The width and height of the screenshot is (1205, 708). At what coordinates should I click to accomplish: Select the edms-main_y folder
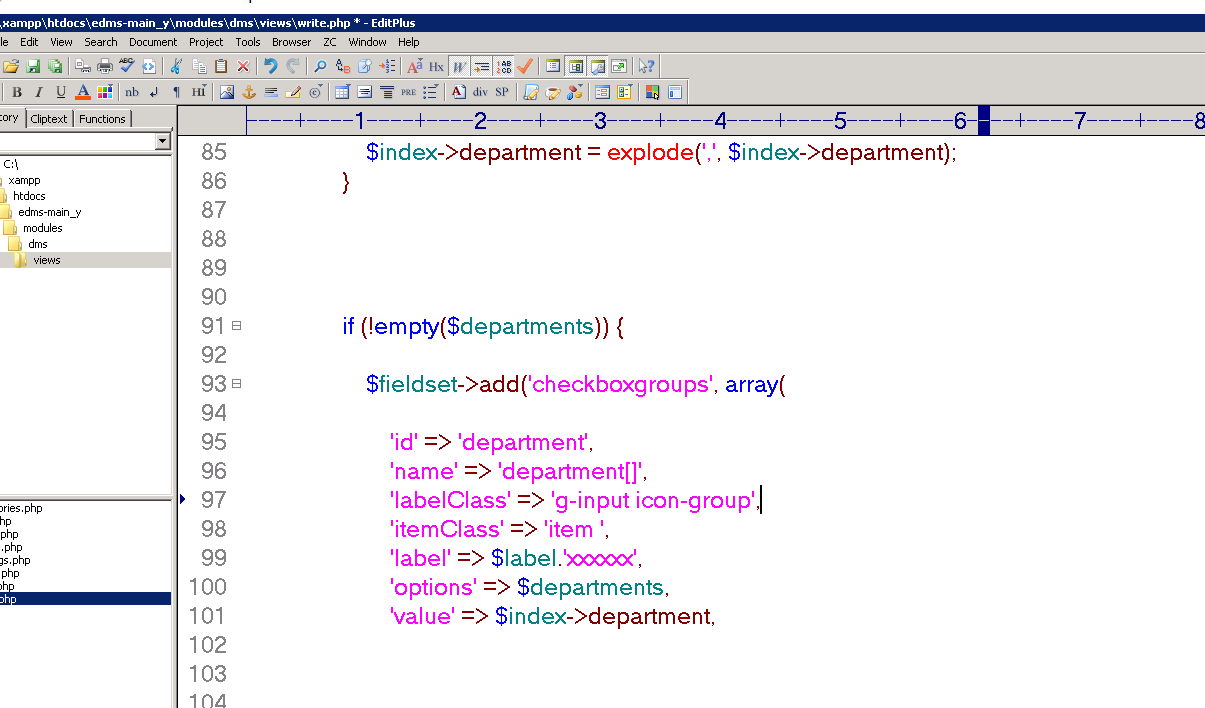click(50, 212)
